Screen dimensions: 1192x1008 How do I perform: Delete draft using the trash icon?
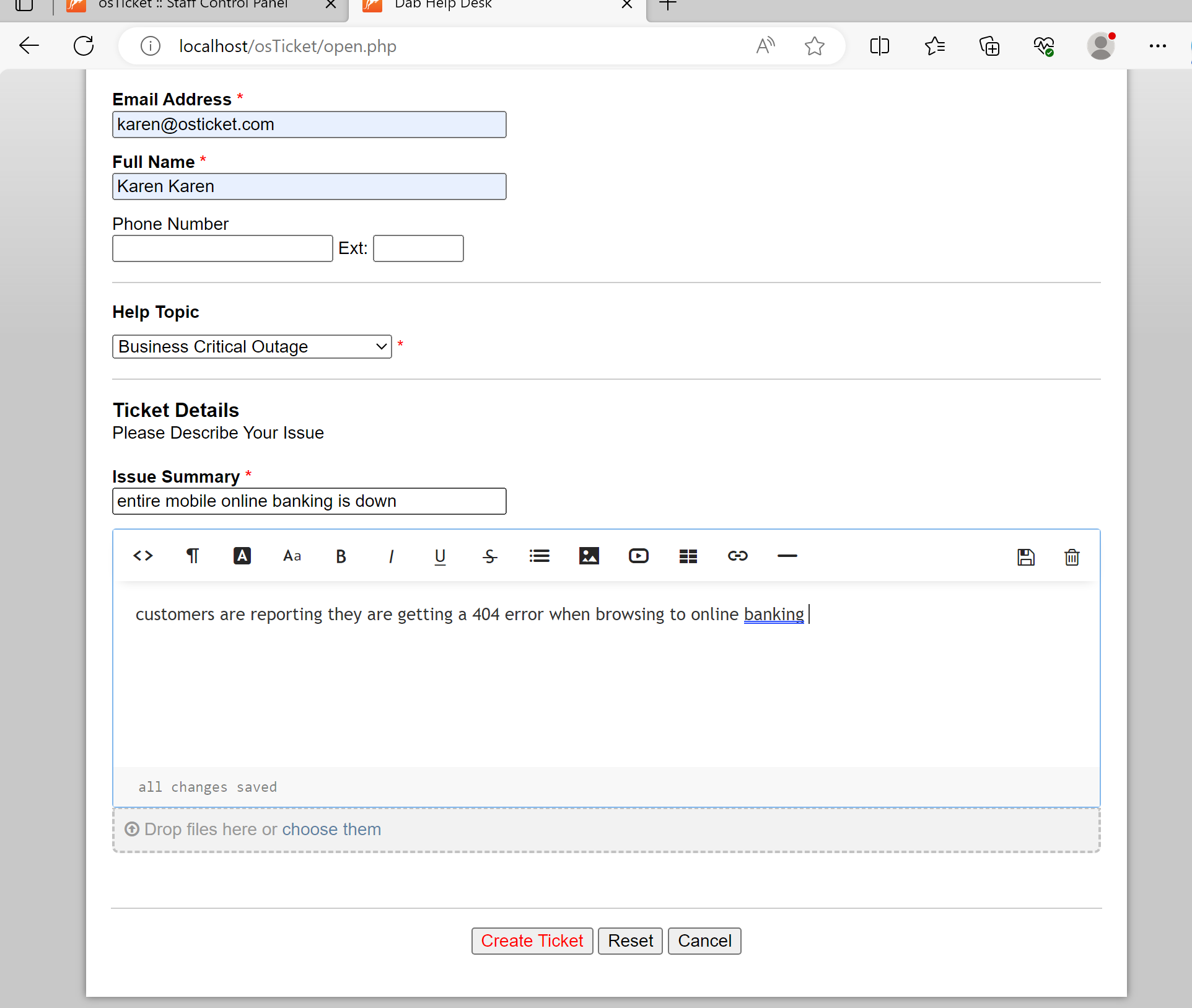(x=1072, y=557)
